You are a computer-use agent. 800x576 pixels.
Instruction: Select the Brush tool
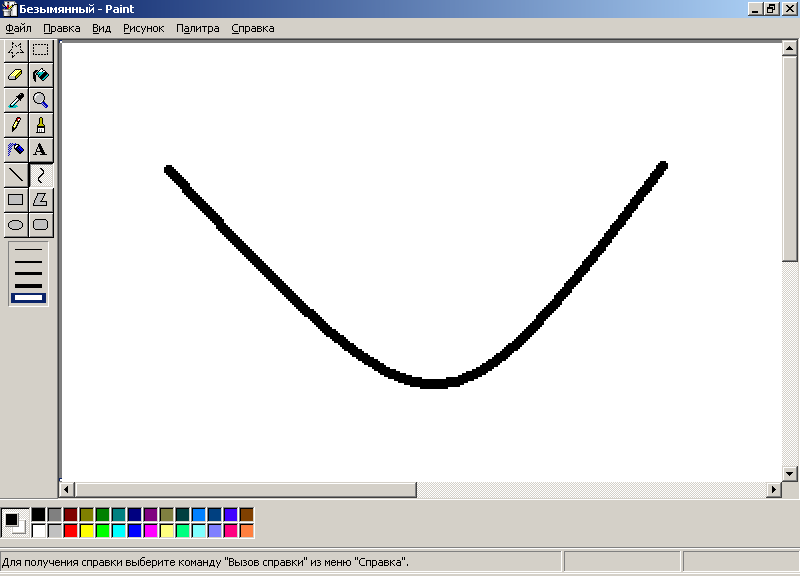41,125
